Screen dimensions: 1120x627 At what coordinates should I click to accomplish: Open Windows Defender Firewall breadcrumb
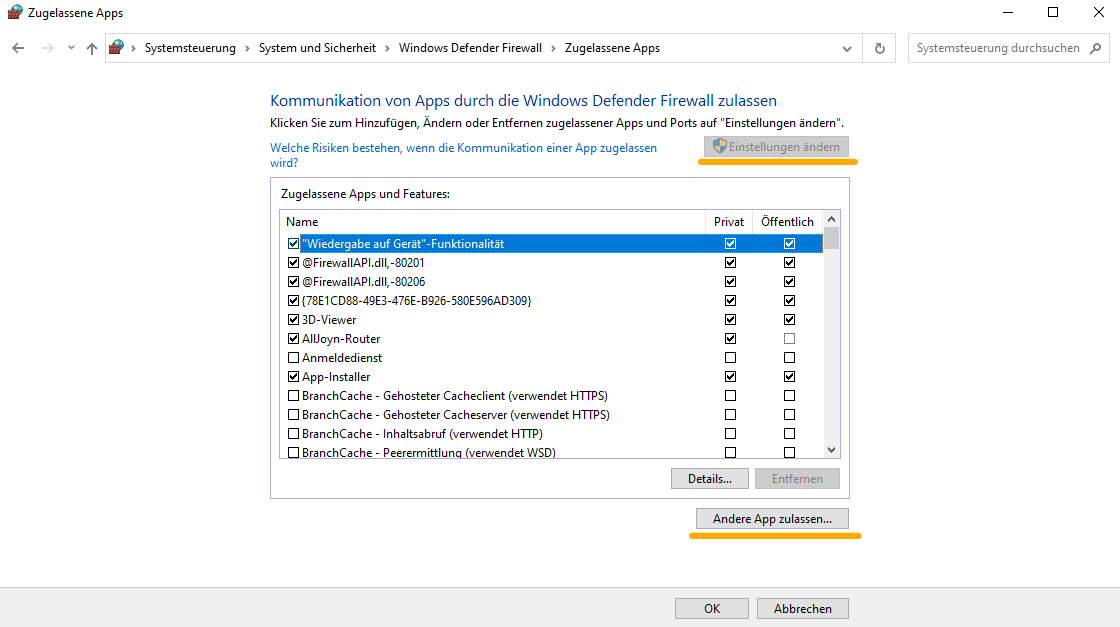[x=467, y=47]
